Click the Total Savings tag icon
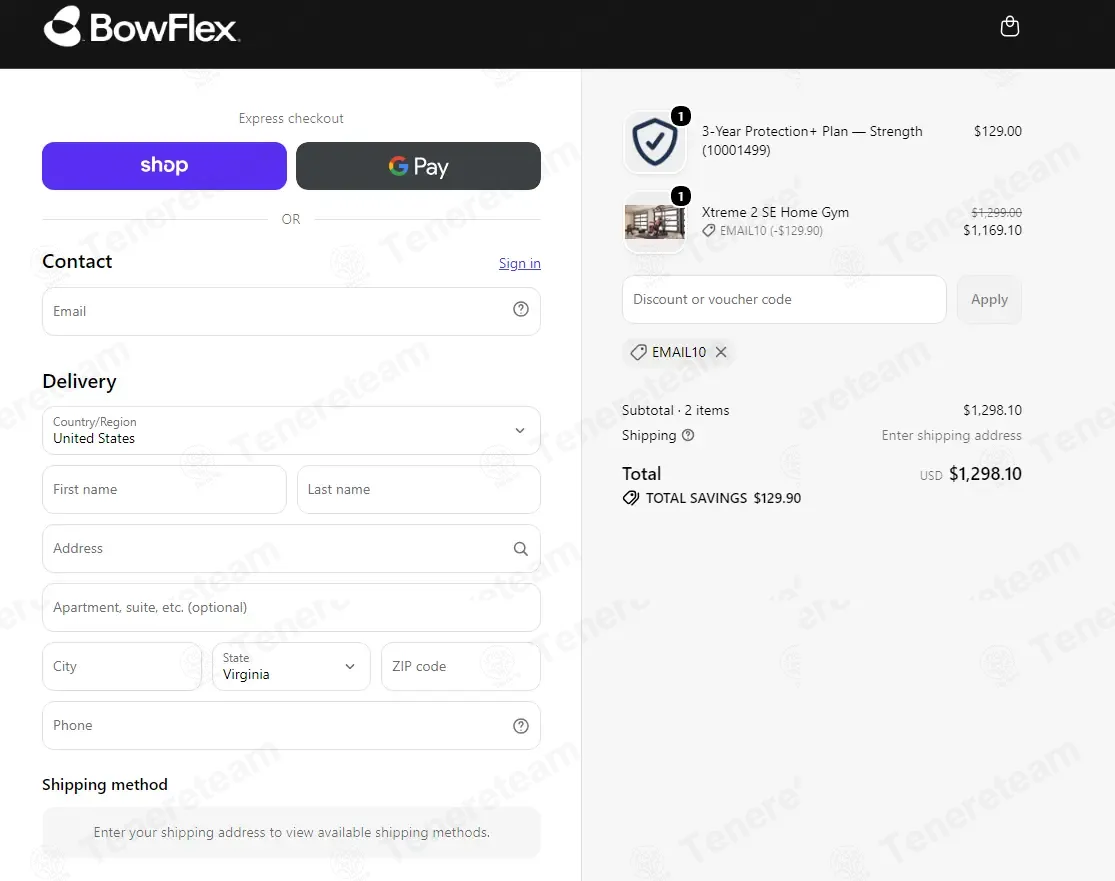The image size is (1115, 881). pos(631,498)
